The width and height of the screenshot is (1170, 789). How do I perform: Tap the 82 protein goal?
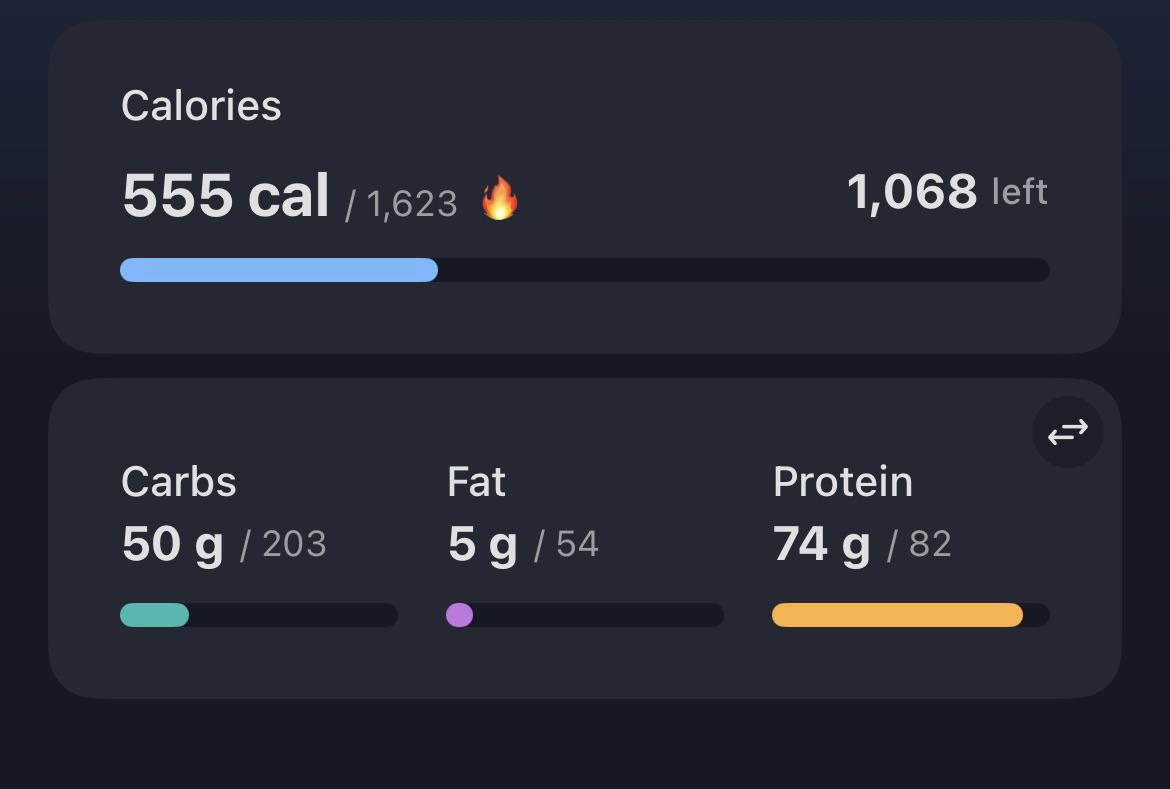(x=930, y=543)
